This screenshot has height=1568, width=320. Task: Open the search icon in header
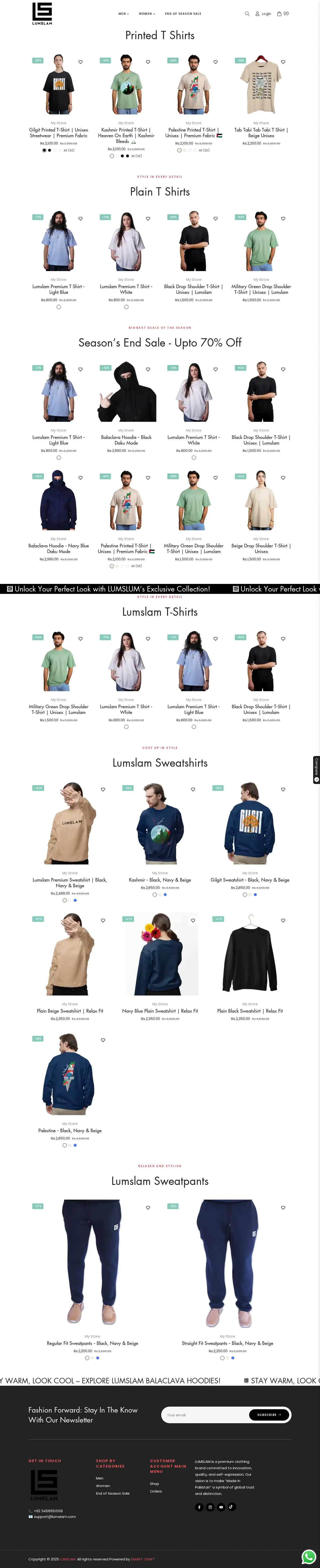point(247,13)
